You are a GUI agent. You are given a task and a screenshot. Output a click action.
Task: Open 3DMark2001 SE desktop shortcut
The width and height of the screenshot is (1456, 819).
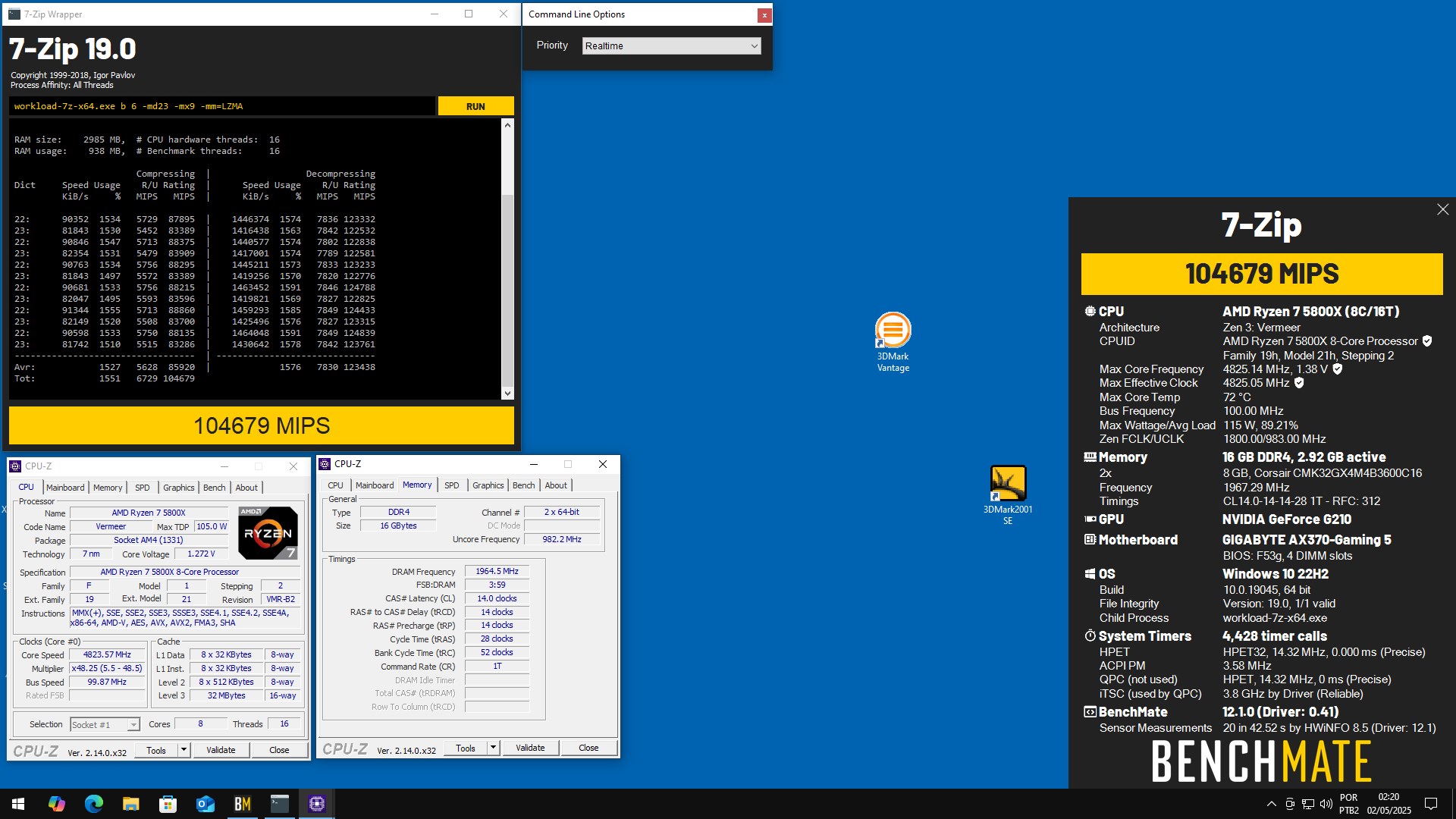(x=1008, y=494)
